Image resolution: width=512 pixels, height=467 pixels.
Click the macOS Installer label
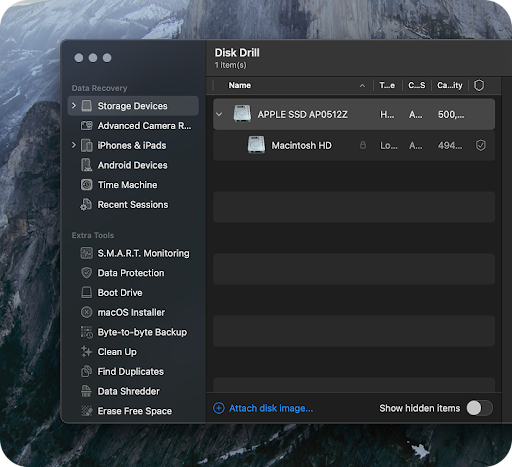131,312
